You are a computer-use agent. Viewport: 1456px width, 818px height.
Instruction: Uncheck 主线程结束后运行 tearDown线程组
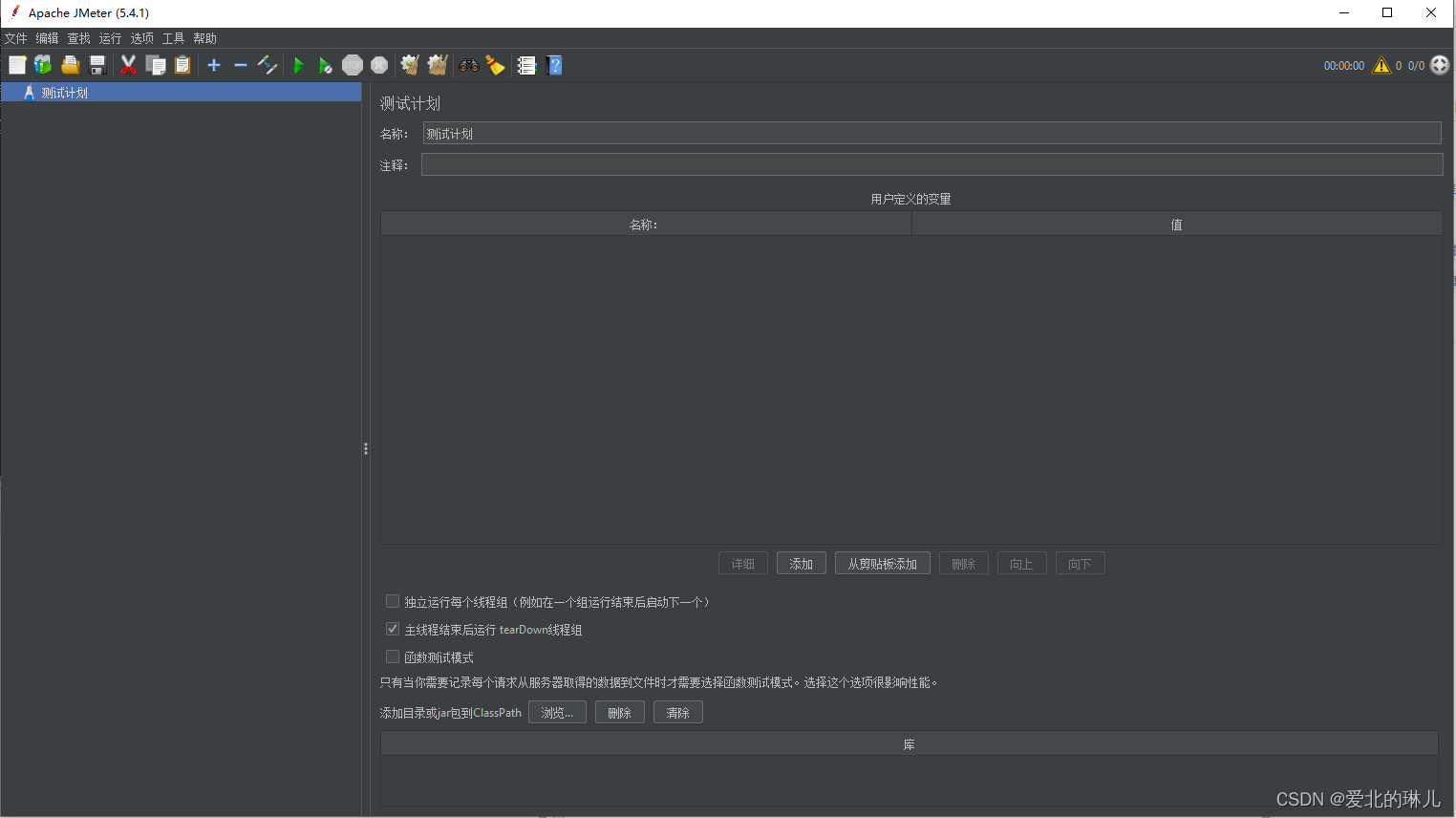click(x=393, y=629)
